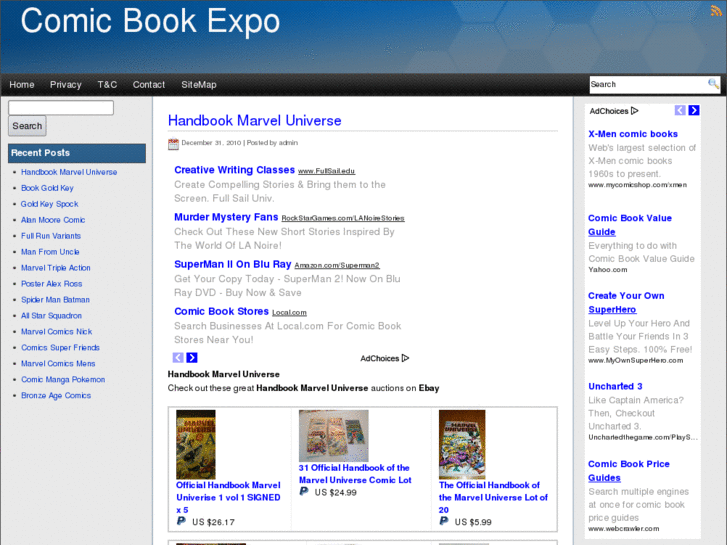Open recent post Handbook Marvel Universe
The width and height of the screenshot is (727, 545).
point(69,172)
